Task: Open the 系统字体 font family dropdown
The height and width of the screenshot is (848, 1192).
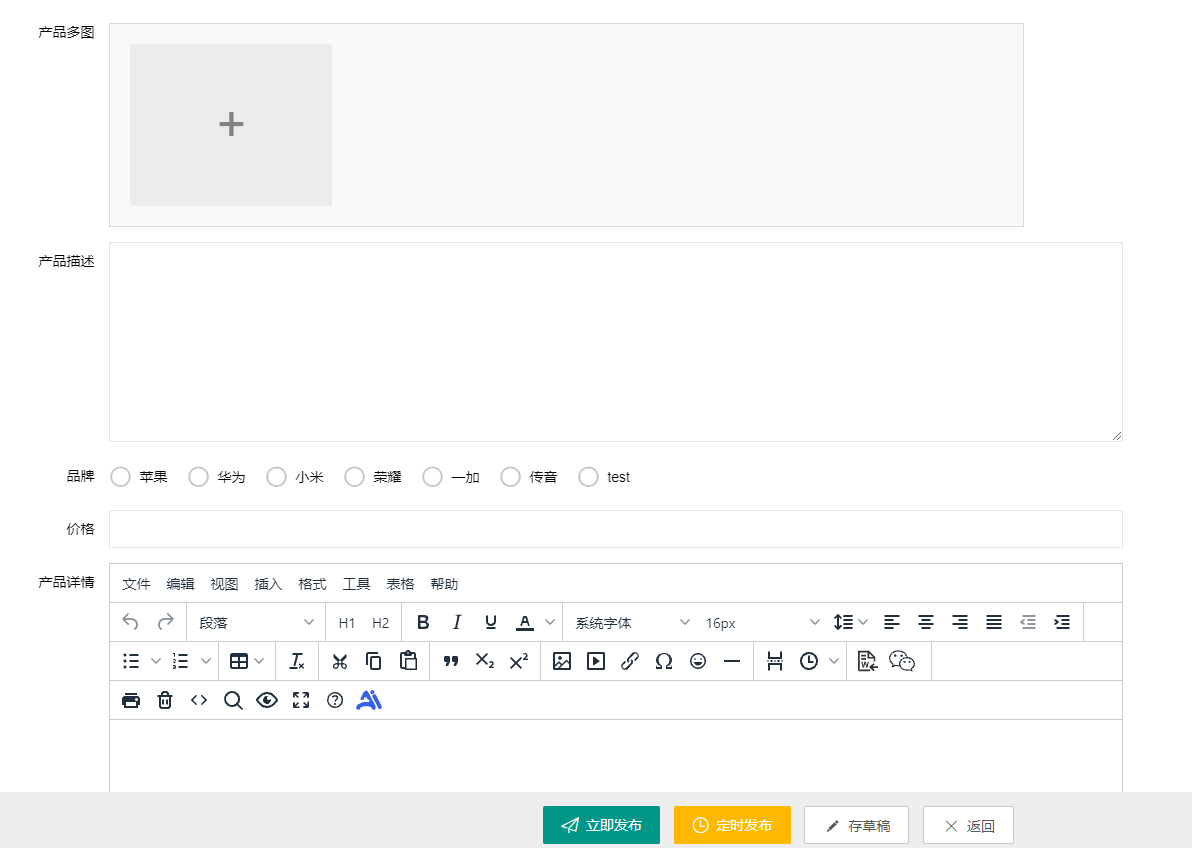Action: pyautogui.click(x=632, y=622)
